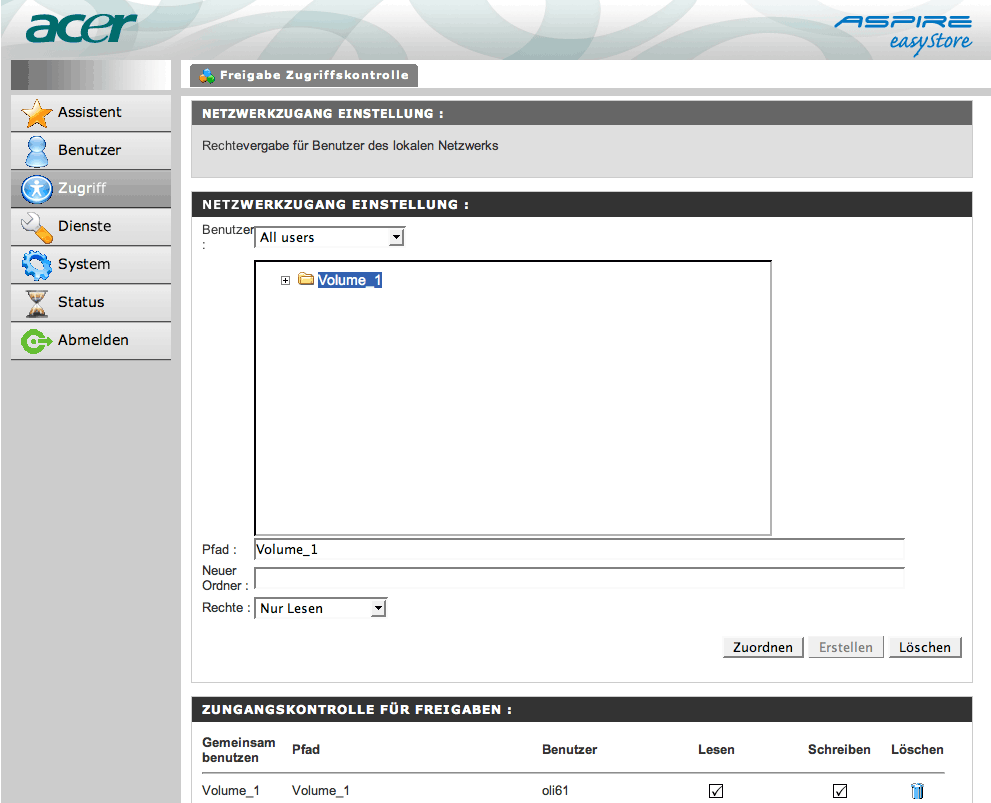
Task: Open the All users dropdown
Action: (396, 236)
